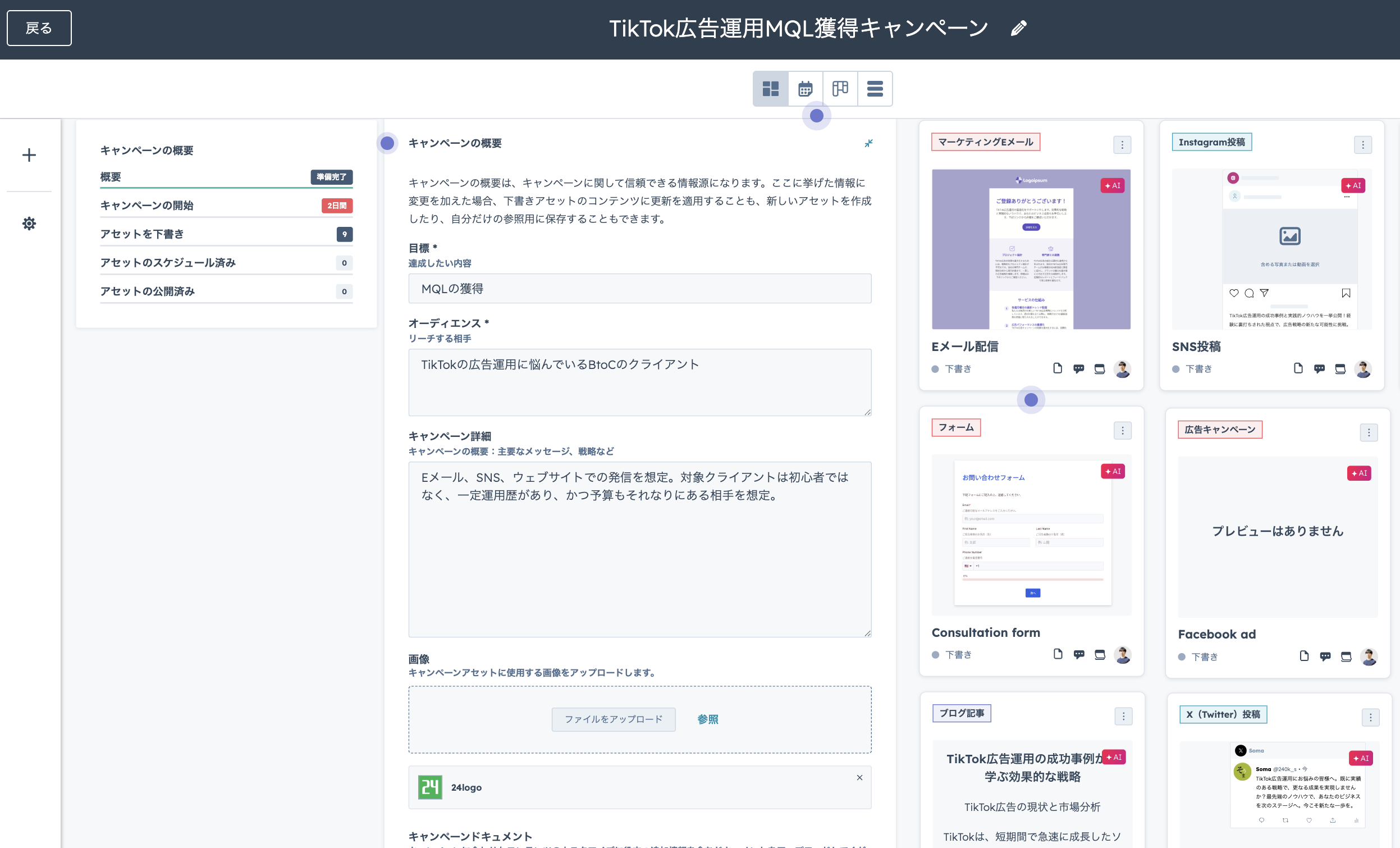Open options menu for フォーム card
The image size is (1400, 848).
point(1122,430)
